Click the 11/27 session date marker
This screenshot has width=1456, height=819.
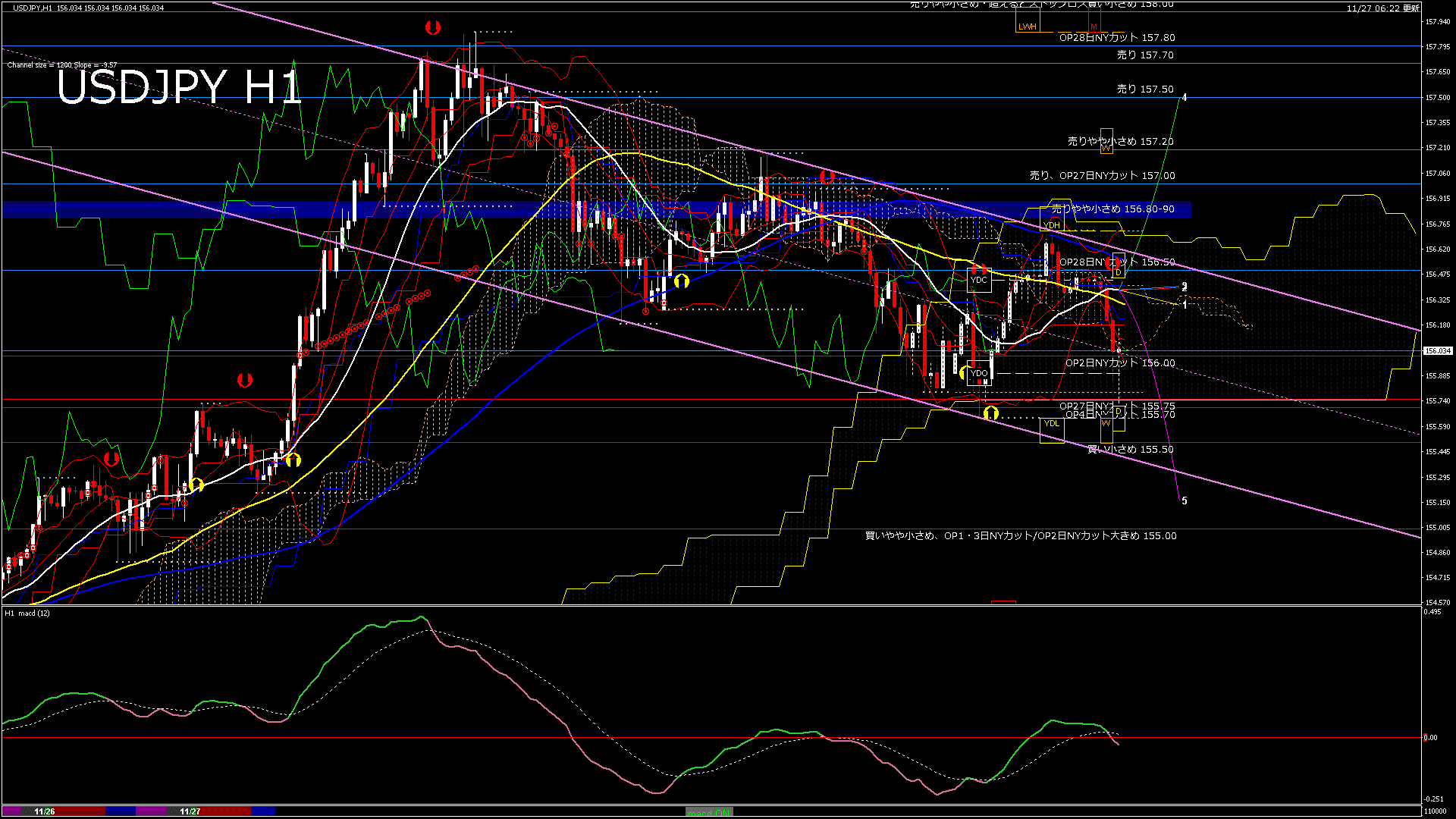coord(190,811)
